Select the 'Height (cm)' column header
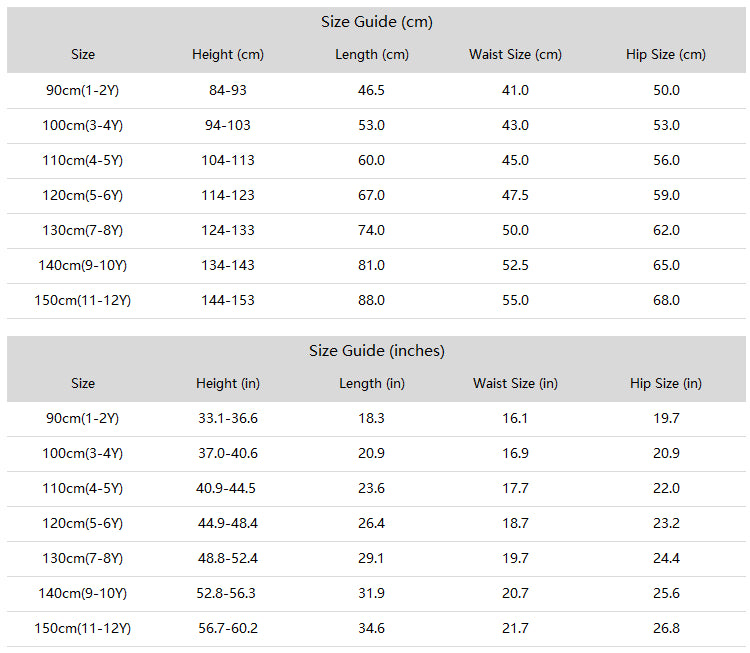This screenshot has height=653, width=750. (228, 55)
